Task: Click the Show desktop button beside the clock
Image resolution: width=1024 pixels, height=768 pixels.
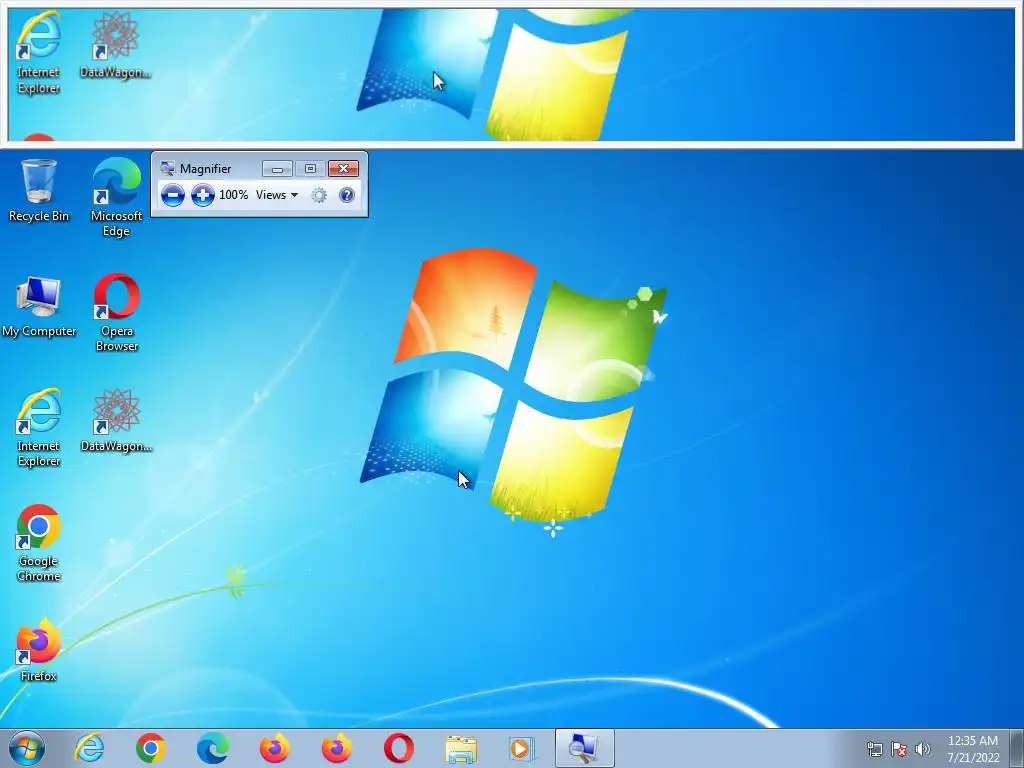Action: pos(1017,748)
